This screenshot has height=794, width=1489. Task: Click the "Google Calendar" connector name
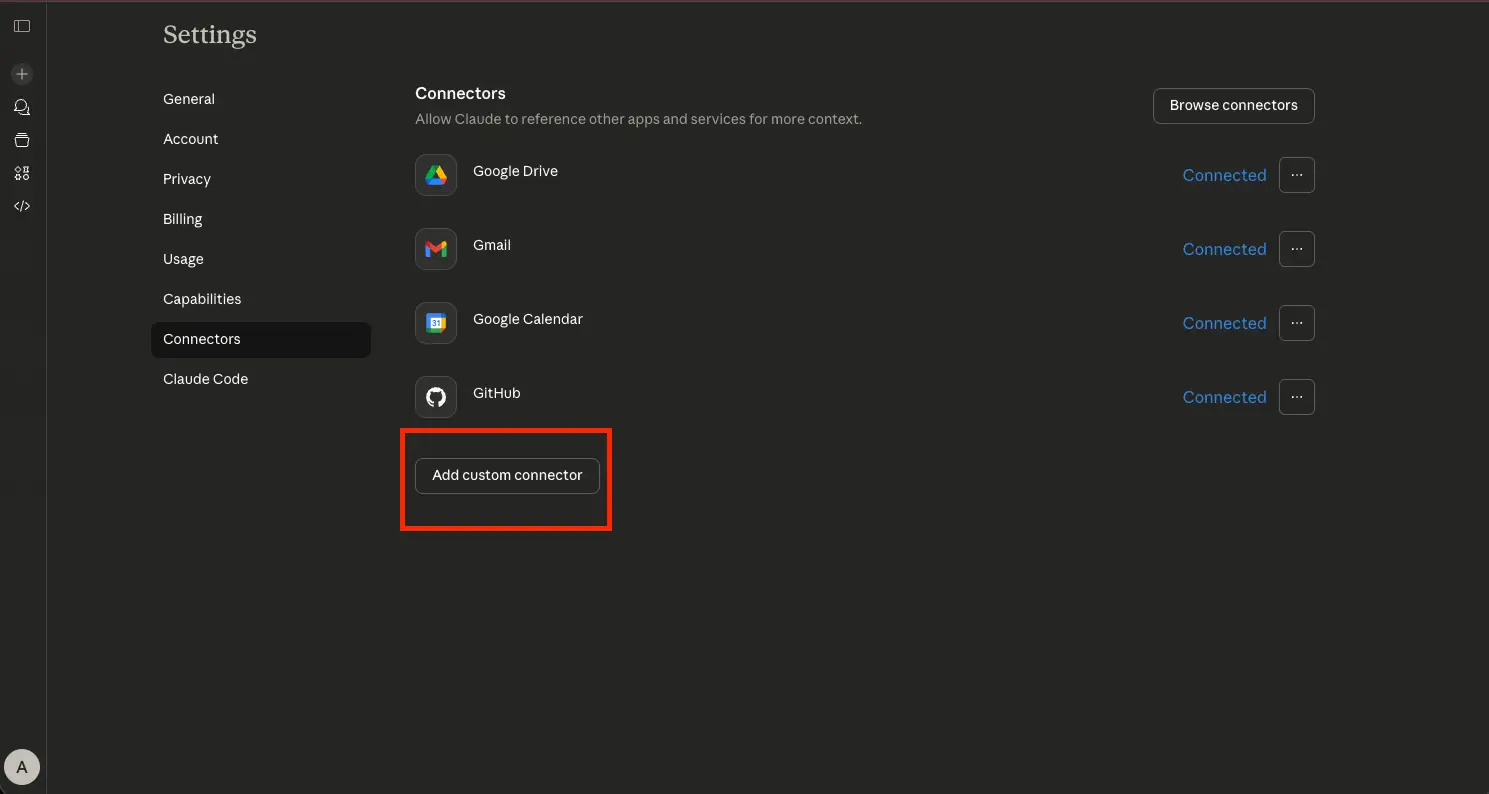coord(528,319)
